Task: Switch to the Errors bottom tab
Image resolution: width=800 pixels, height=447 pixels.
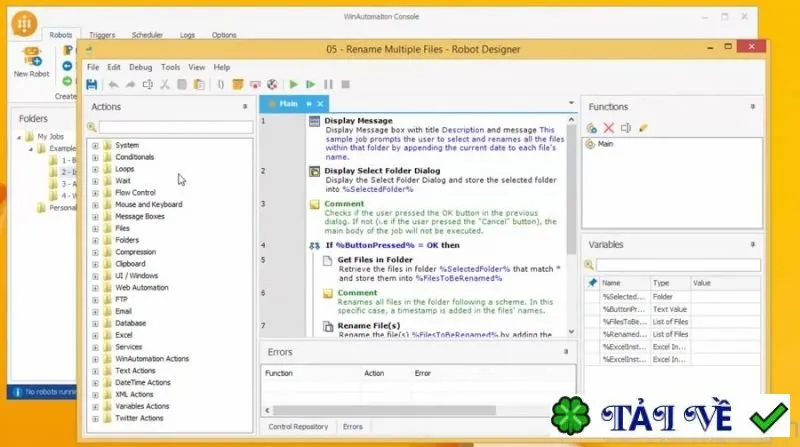Action: (x=353, y=427)
